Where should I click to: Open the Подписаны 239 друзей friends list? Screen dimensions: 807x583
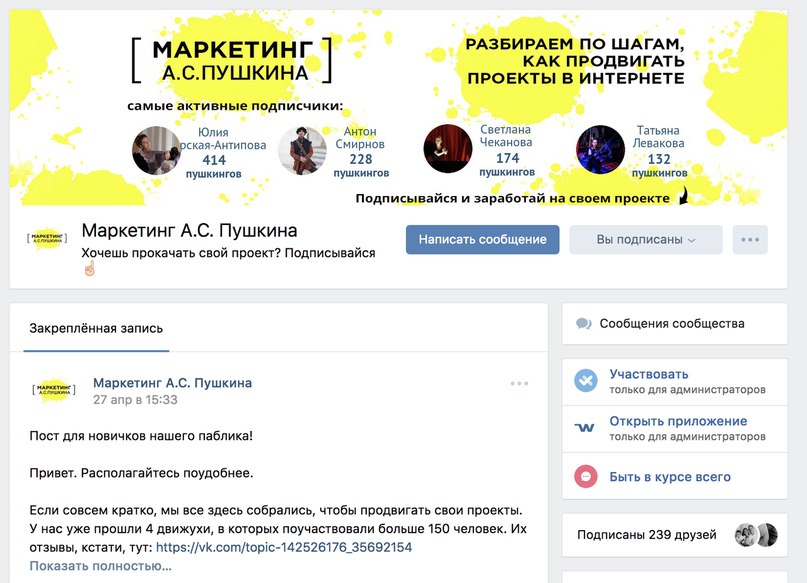[x=674, y=535]
